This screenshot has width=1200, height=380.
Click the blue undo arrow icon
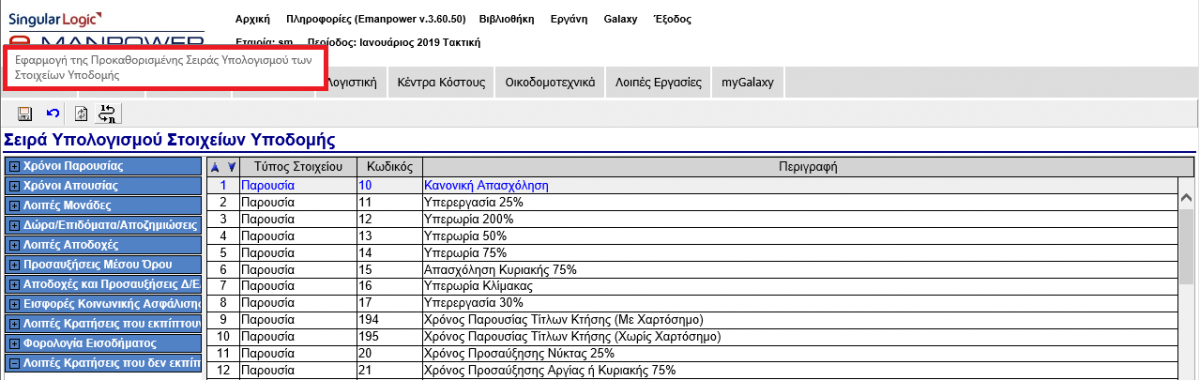[53, 114]
